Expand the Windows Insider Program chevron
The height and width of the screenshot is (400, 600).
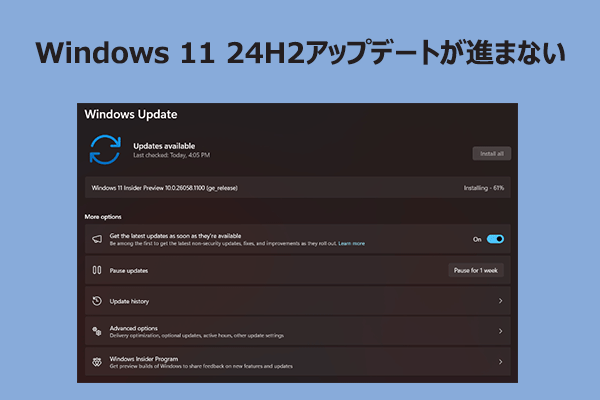pos(500,362)
